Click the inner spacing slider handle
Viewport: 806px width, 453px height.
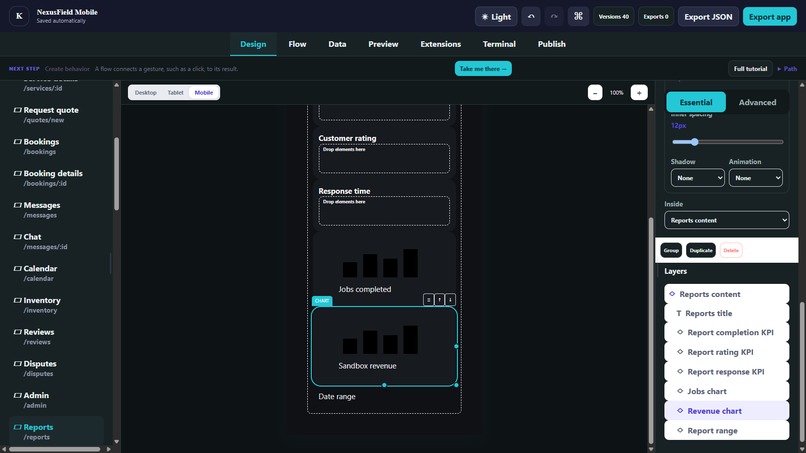pos(694,142)
